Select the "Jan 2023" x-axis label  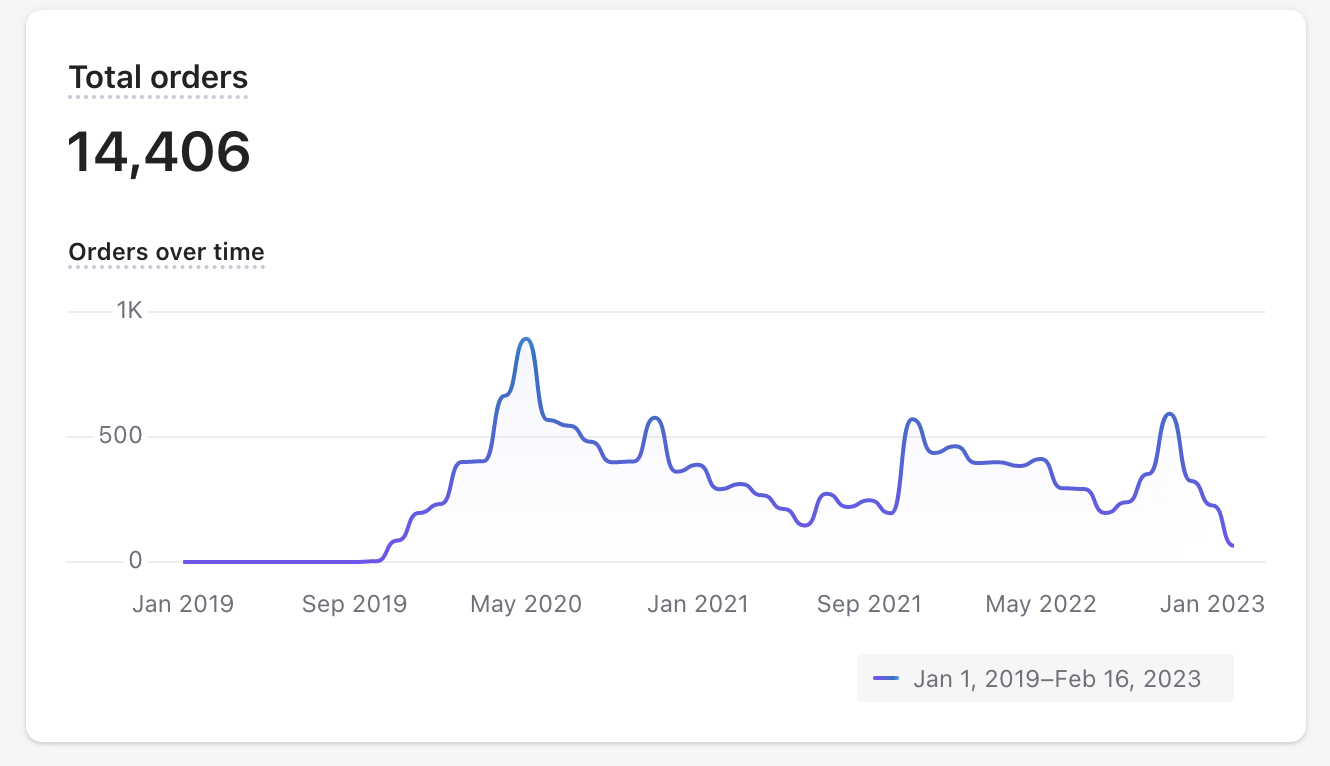click(x=1212, y=604)
